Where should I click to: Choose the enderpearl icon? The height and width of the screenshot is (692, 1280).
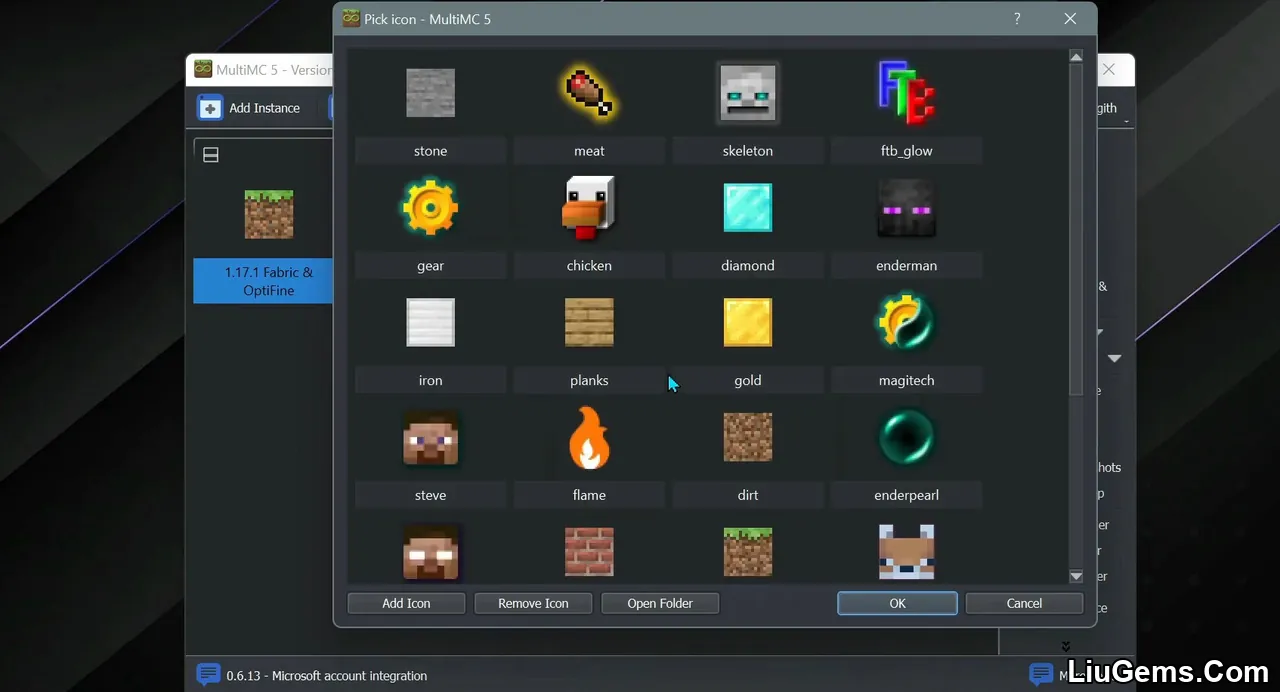pos(906,437)
